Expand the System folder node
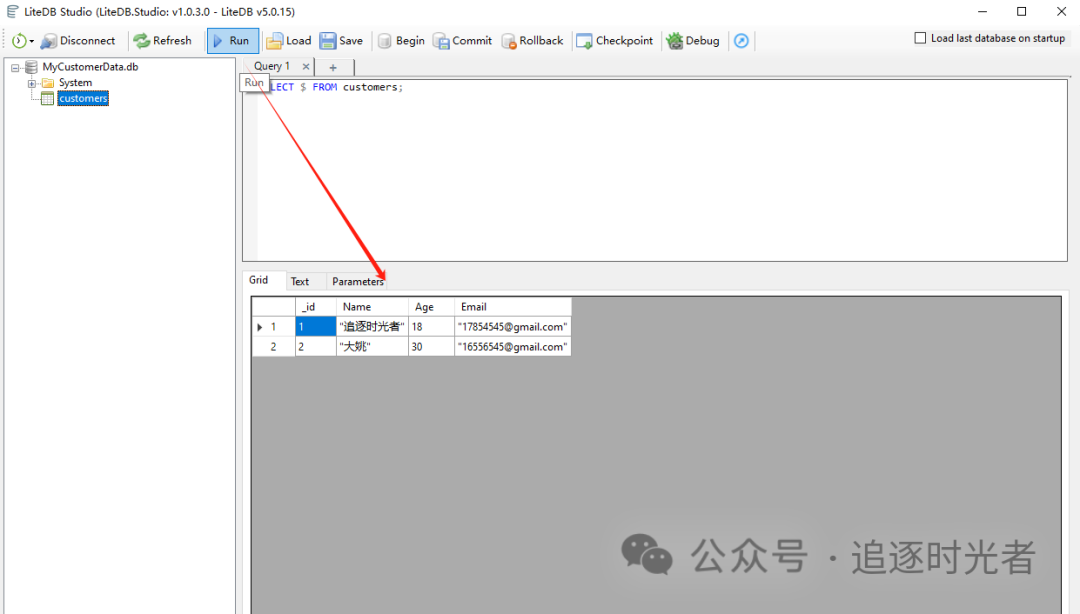This screenshot has width=1080, height=614. [x=32, y=83]
